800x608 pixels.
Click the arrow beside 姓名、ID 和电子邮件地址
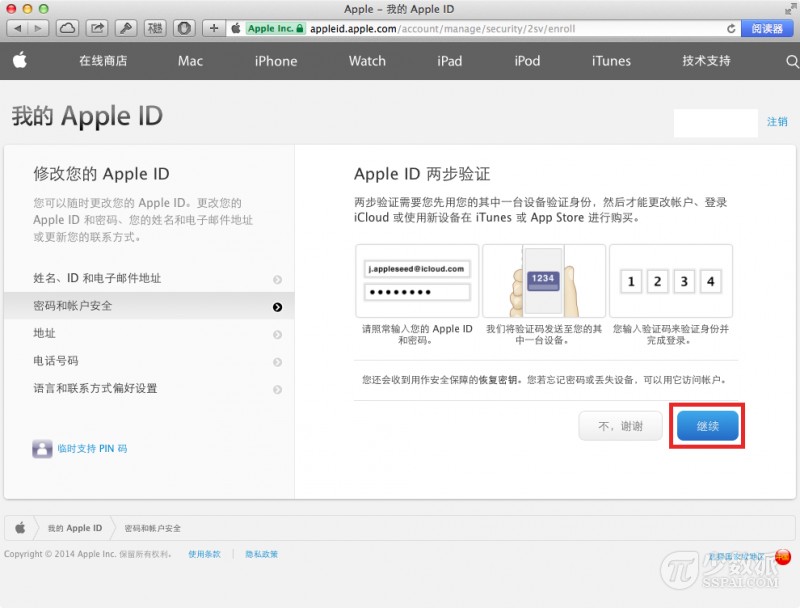[278, 280]
